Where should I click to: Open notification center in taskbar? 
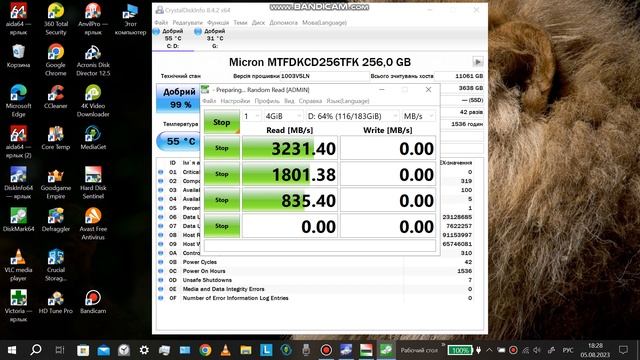coord(623,350)
